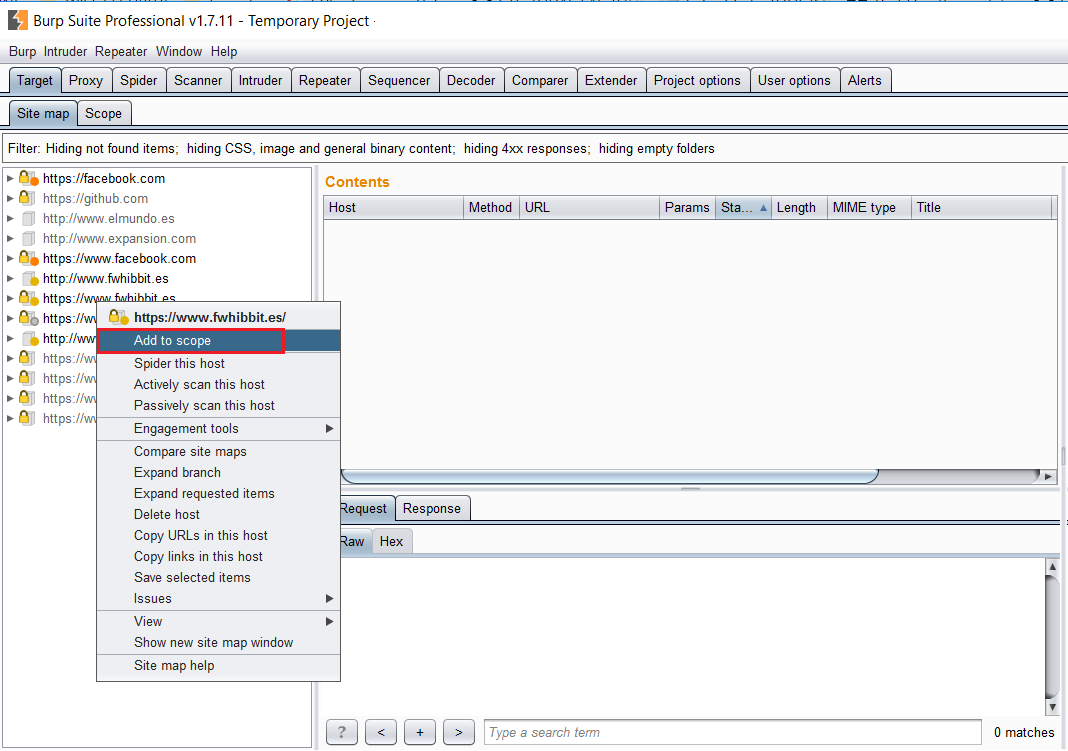Image resolution: width=1068 pixels, height=751 pixels.
Task: Click the plus button near search bar
Action: (419, 732)
